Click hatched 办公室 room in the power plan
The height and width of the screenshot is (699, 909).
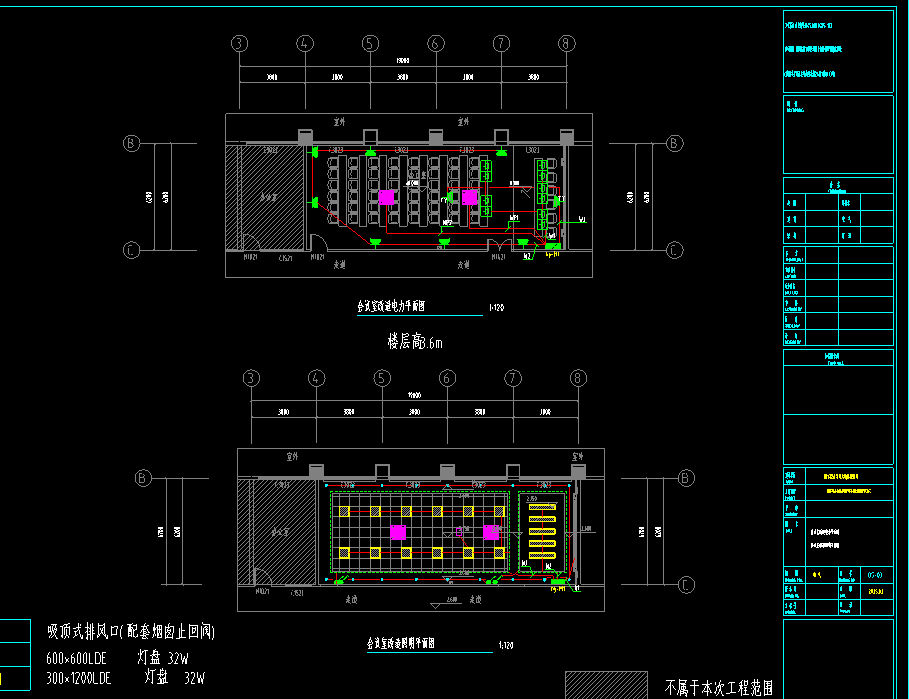266,198
